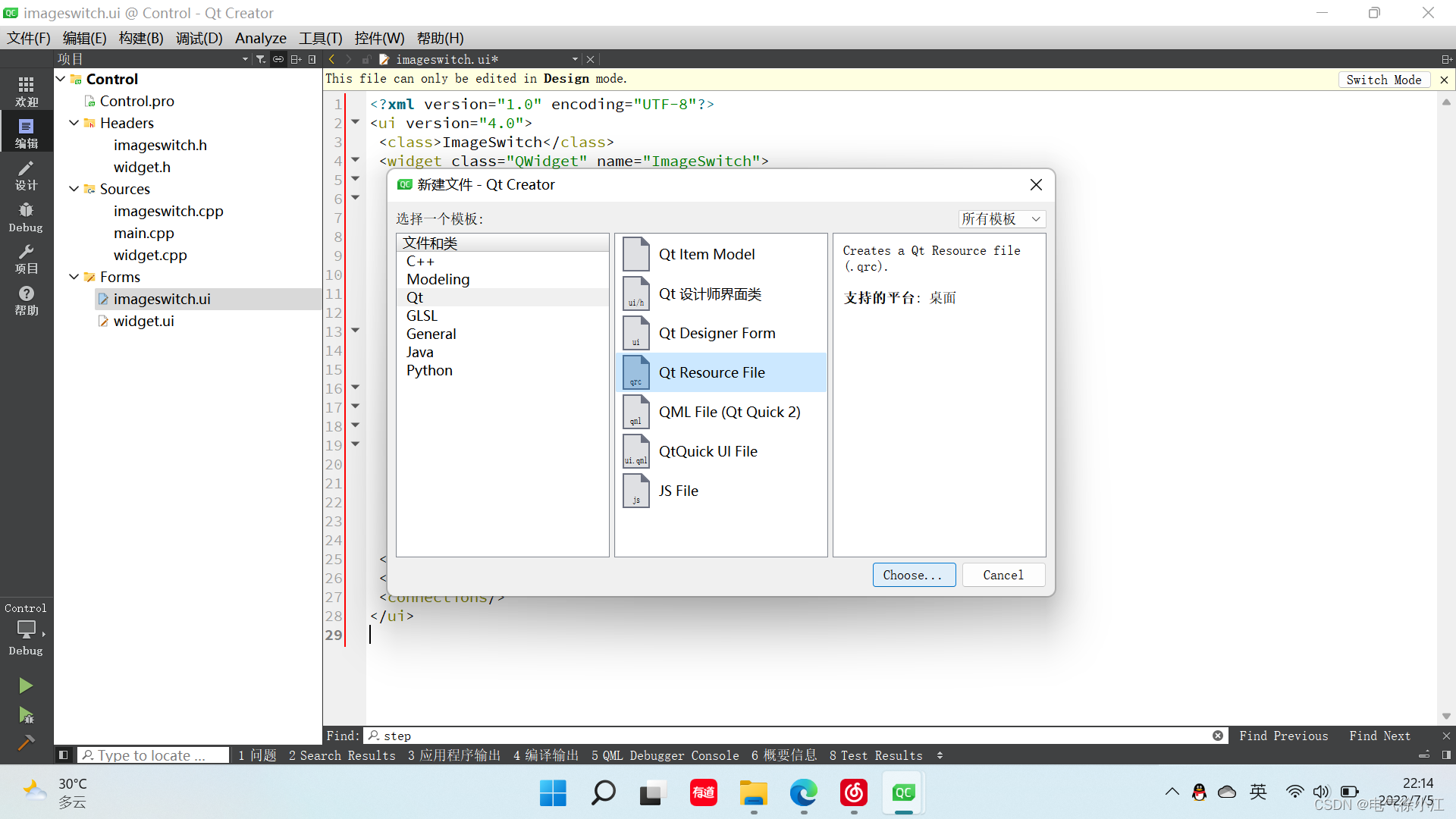Select QML File Qt Quick 2 template

pos(729,412)
